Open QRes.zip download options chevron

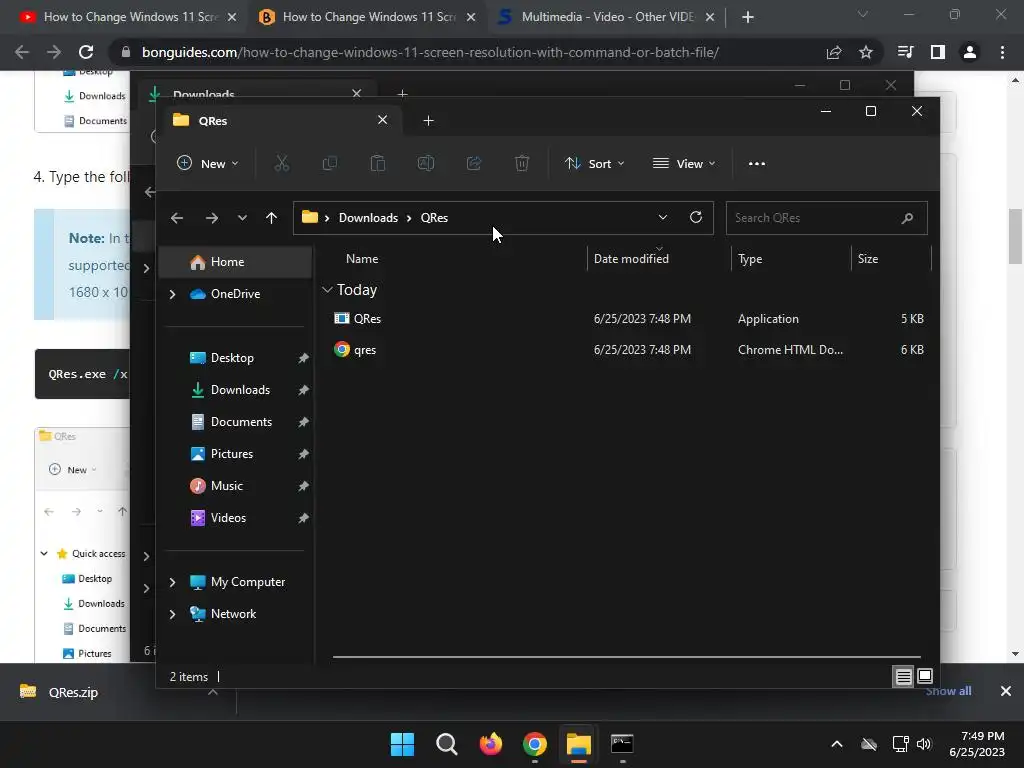213,692
